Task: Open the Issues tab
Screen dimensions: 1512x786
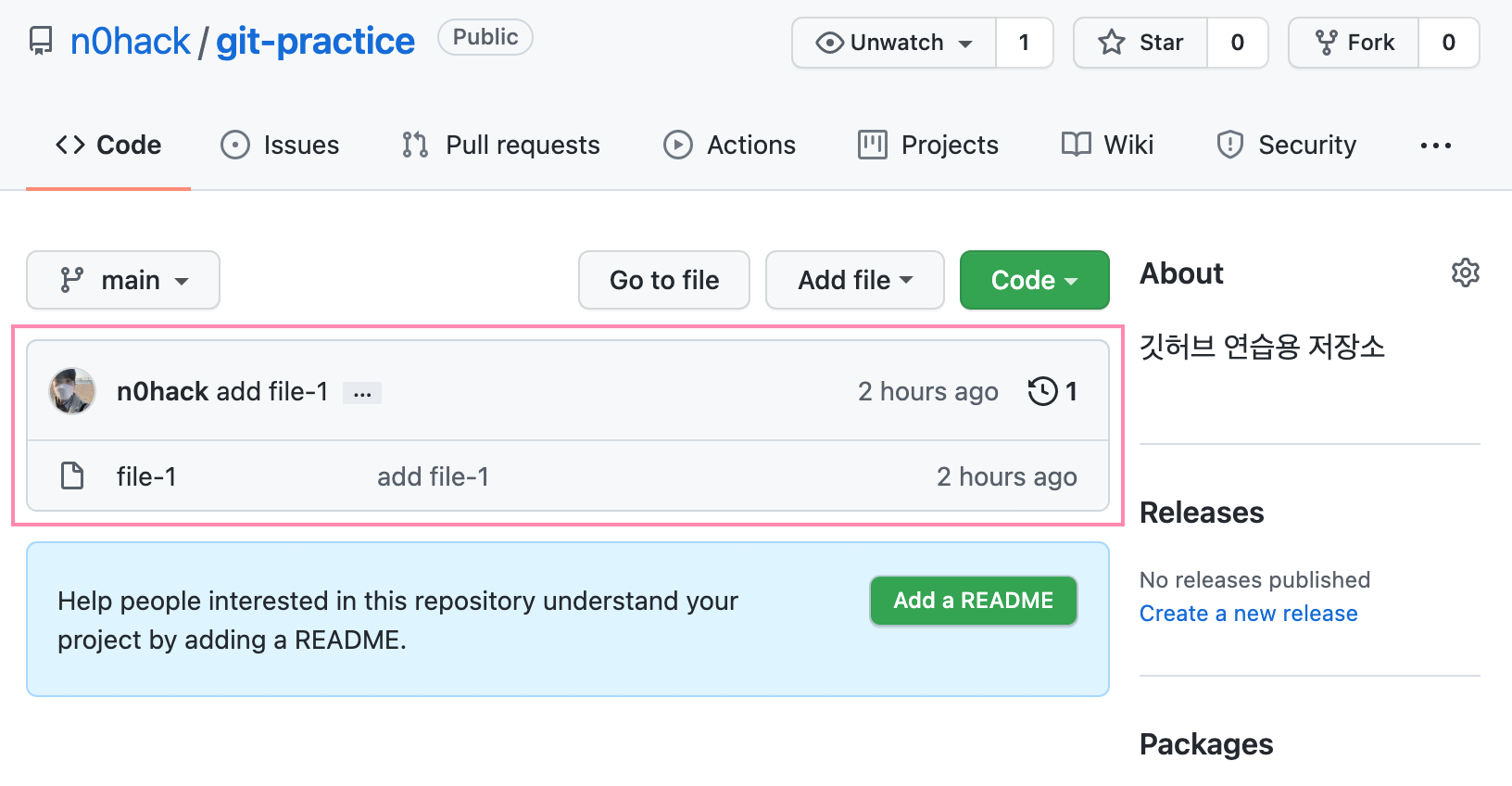Action: coord(280,146)
